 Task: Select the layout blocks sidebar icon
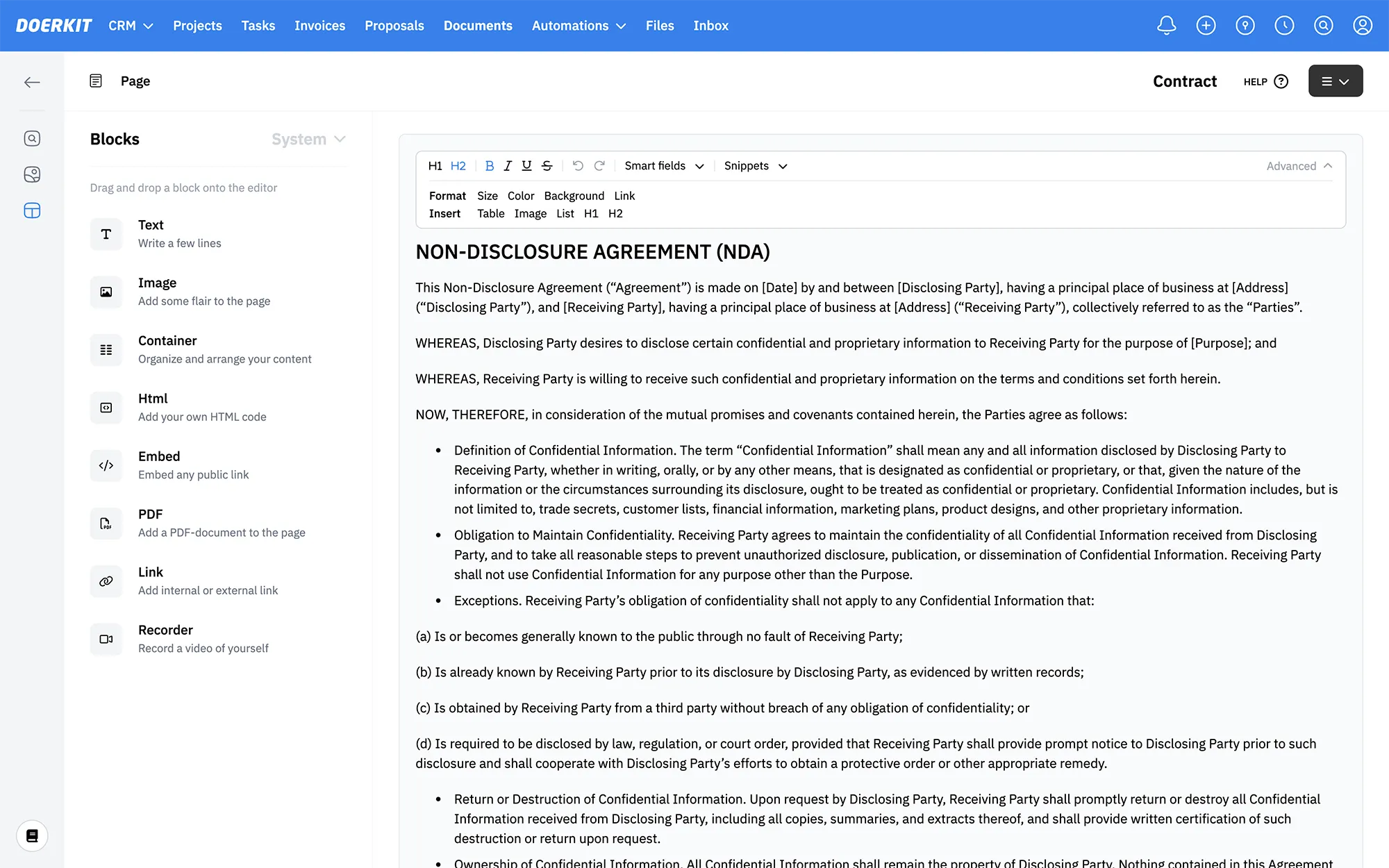(32, 210)
